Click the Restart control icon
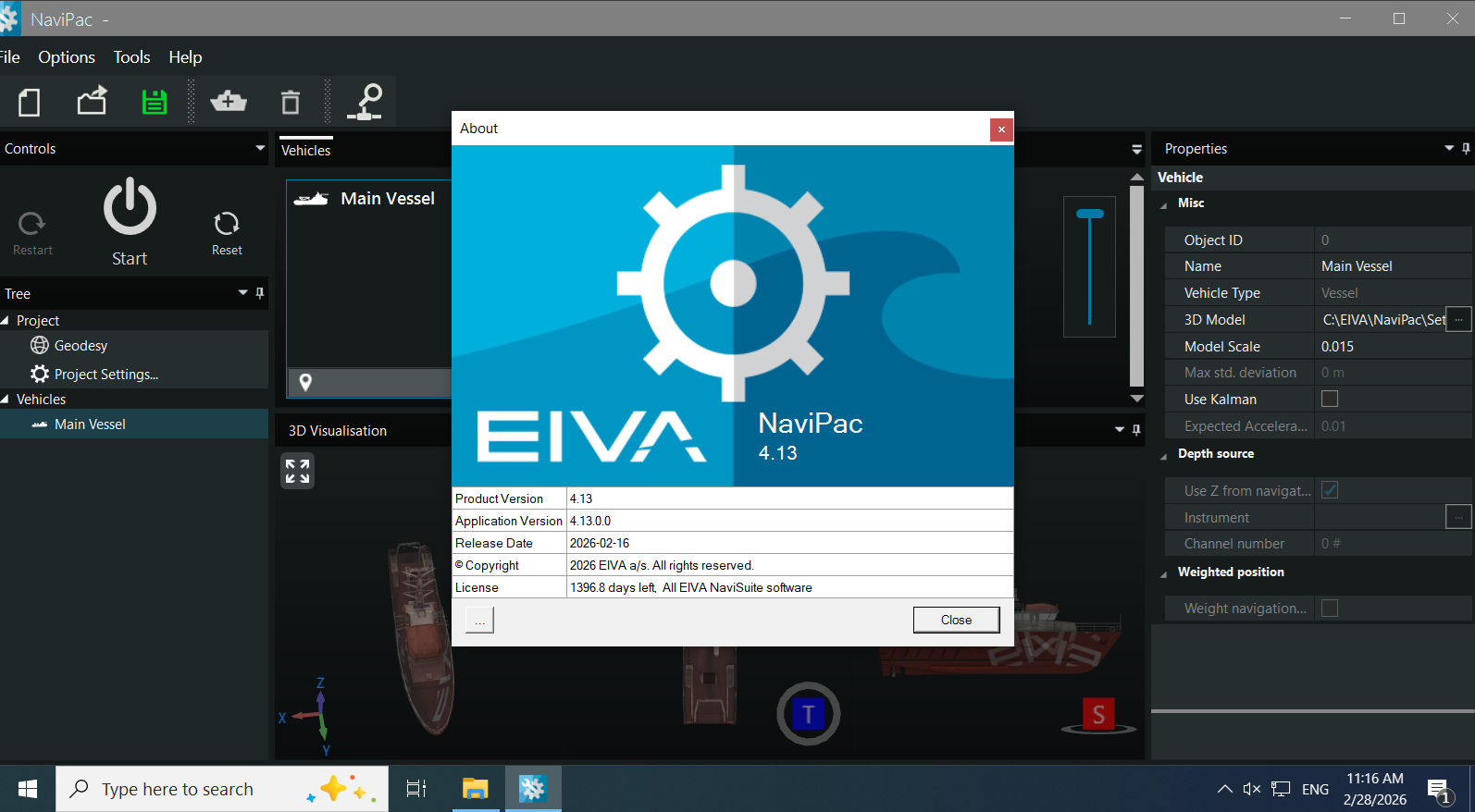Viewport: 1475px width, 812px height. tap(31, 223)
